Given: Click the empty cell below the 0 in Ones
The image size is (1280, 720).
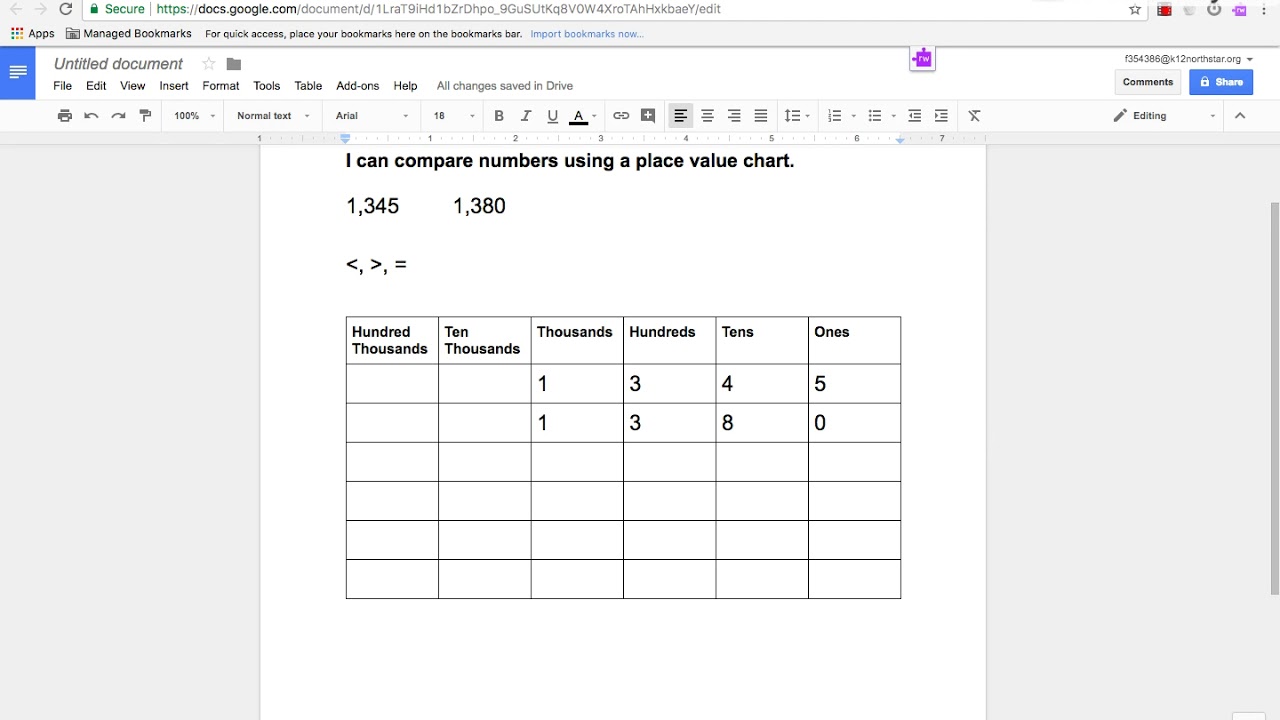Looking at the screenshot, I should [x=854, y=462].
